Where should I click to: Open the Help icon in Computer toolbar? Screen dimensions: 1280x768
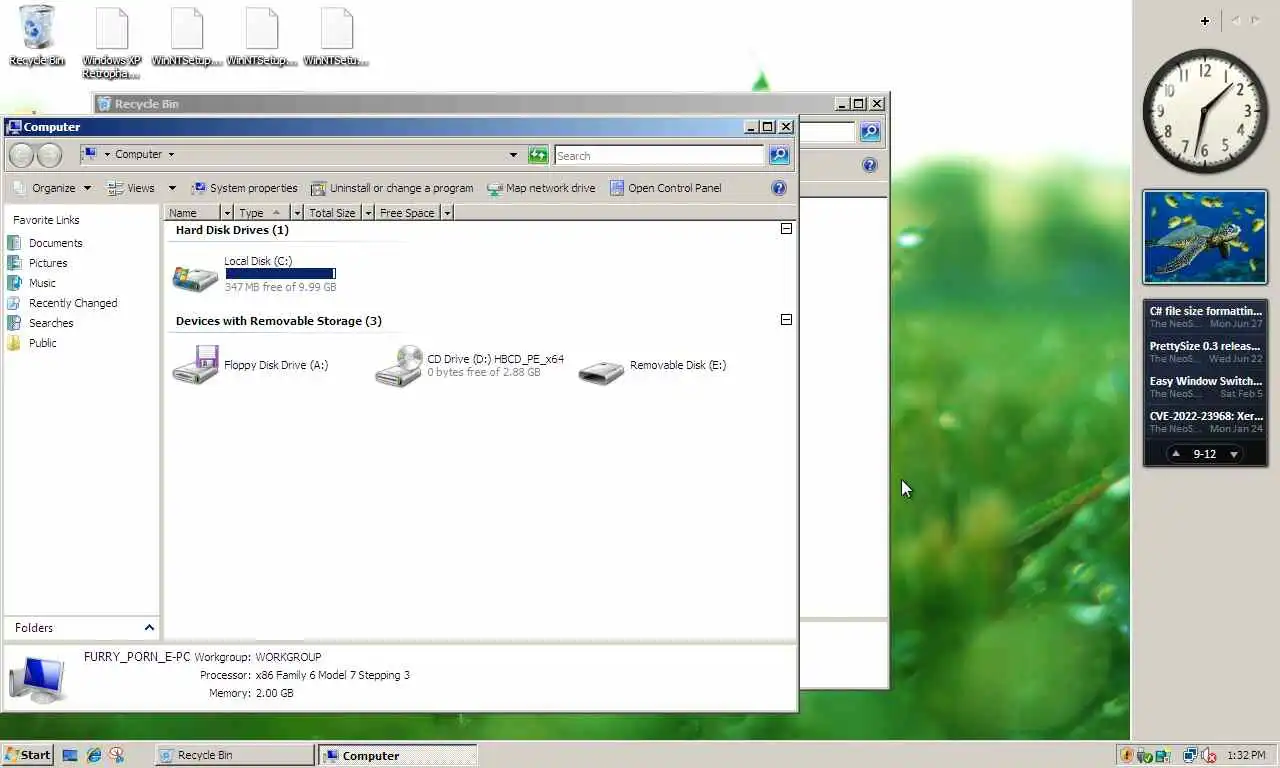779,188
